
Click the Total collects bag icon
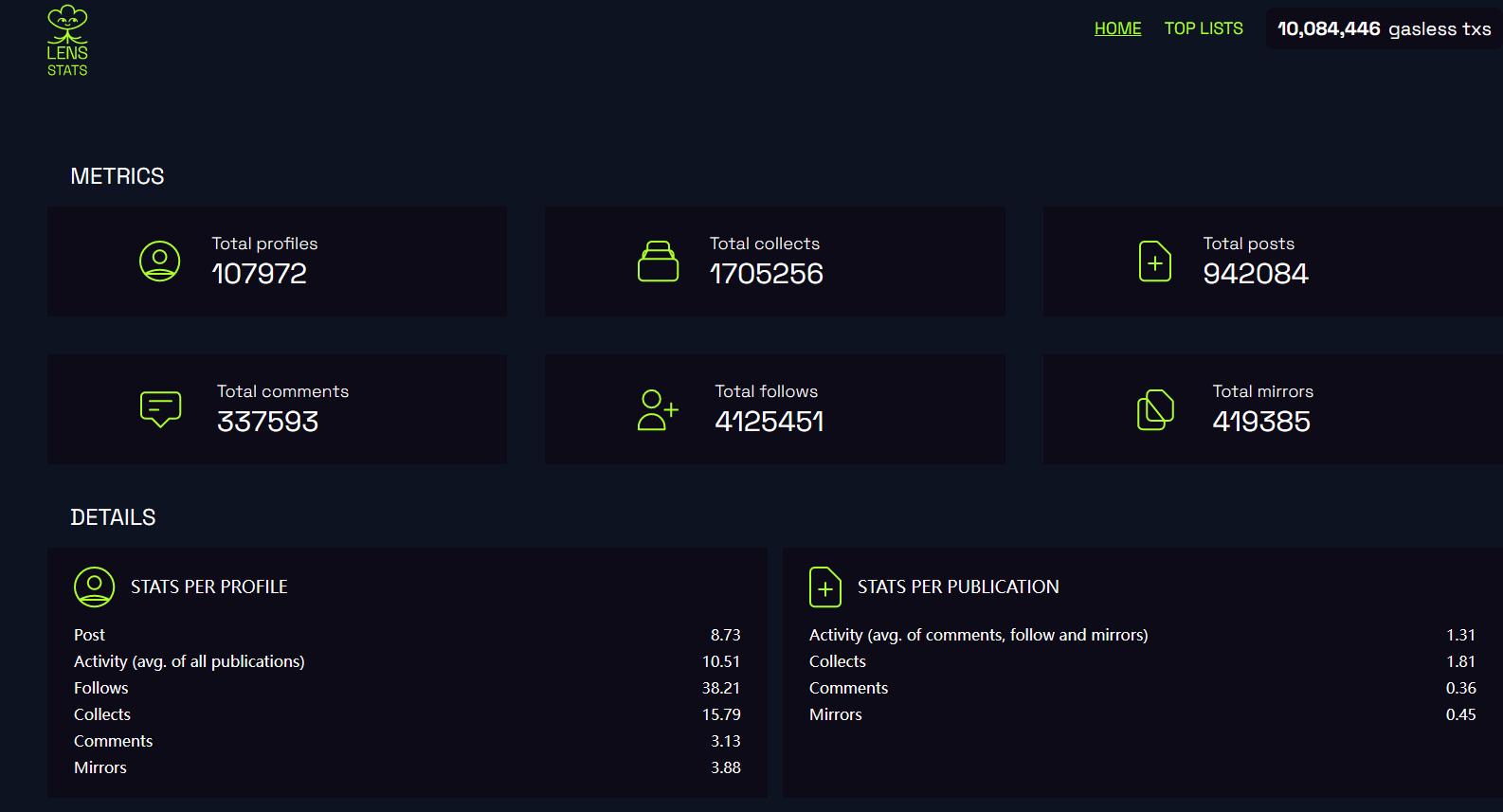point(658,262)
